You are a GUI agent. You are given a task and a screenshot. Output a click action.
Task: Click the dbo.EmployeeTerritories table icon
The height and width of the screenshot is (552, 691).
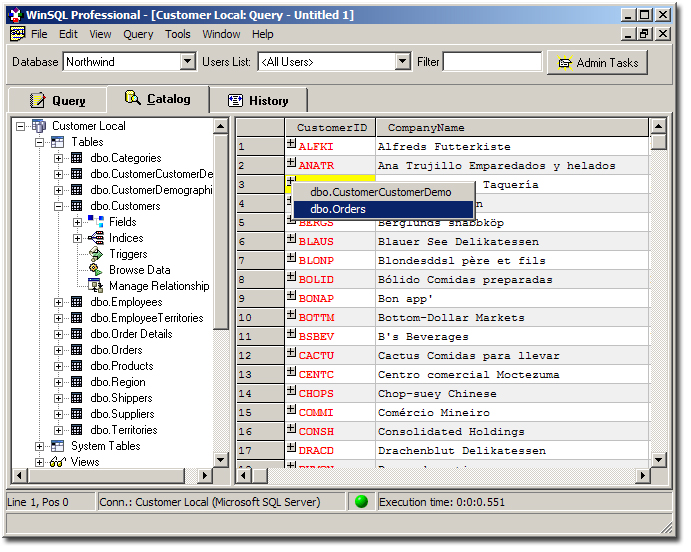[x=77, y=318]
